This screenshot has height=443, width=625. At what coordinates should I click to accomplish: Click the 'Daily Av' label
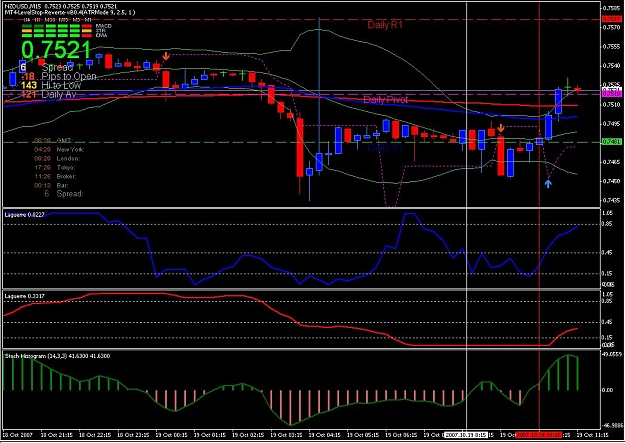(x=59, y=95)
